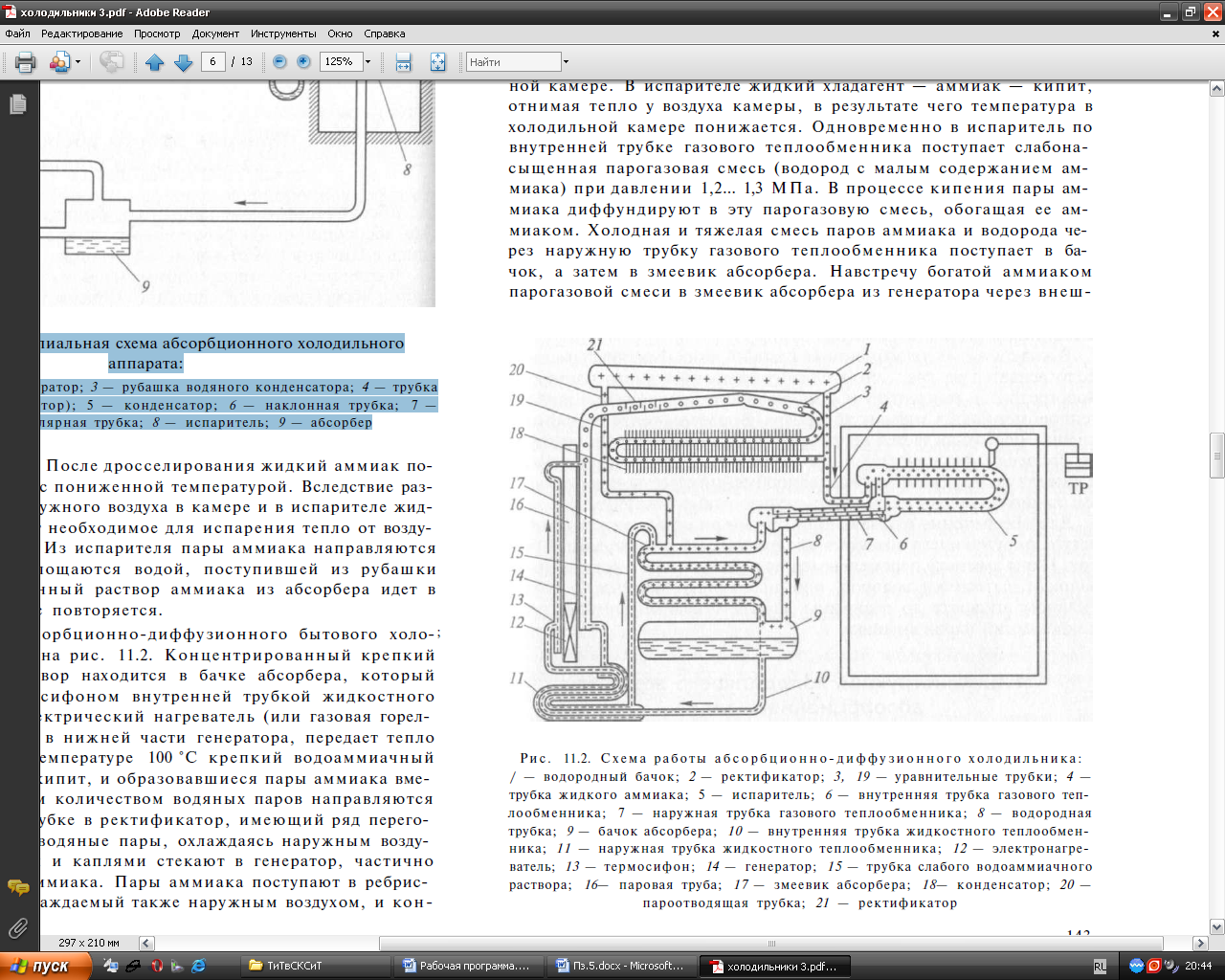Open the Найти search options dropdown

pos(566,61)
